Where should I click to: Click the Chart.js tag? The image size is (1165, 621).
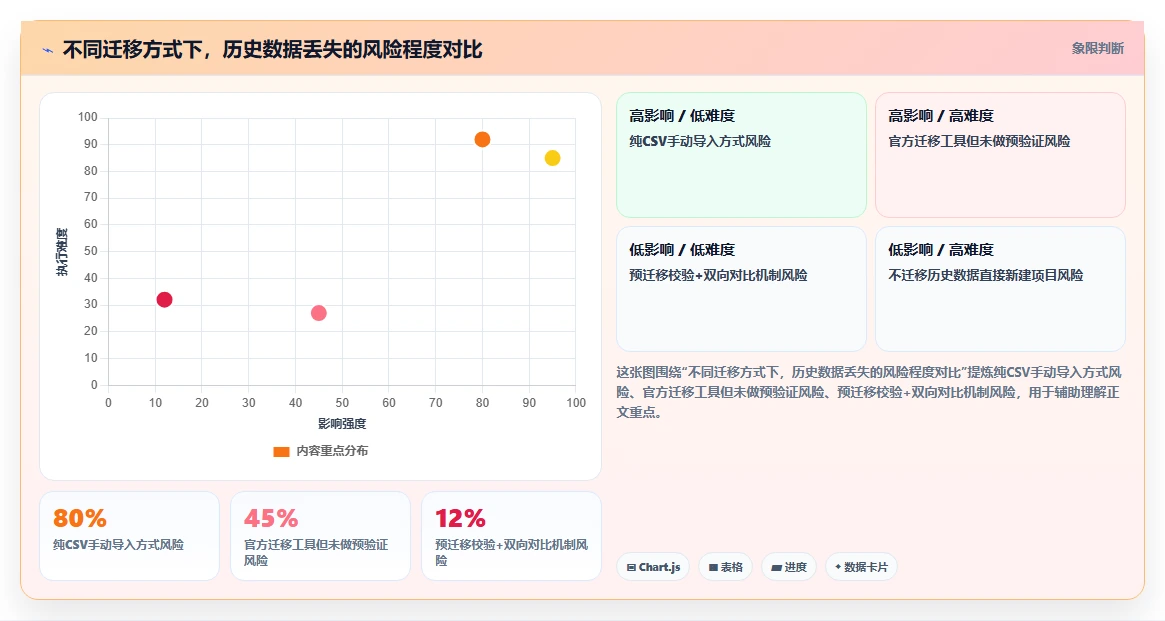(x=653, y=567)
